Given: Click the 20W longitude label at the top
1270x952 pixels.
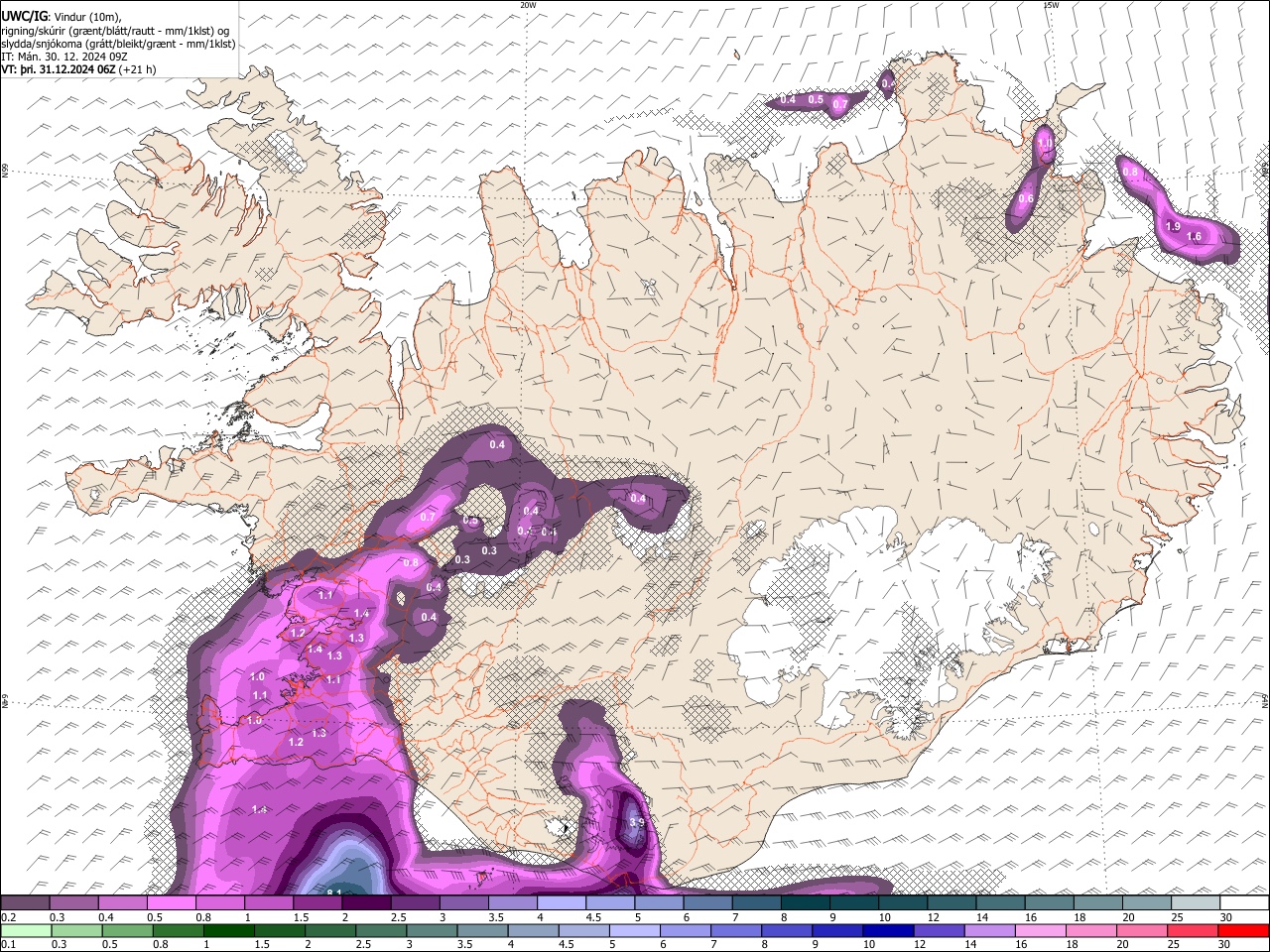Looking at the screenshot, I should (528, 5).
